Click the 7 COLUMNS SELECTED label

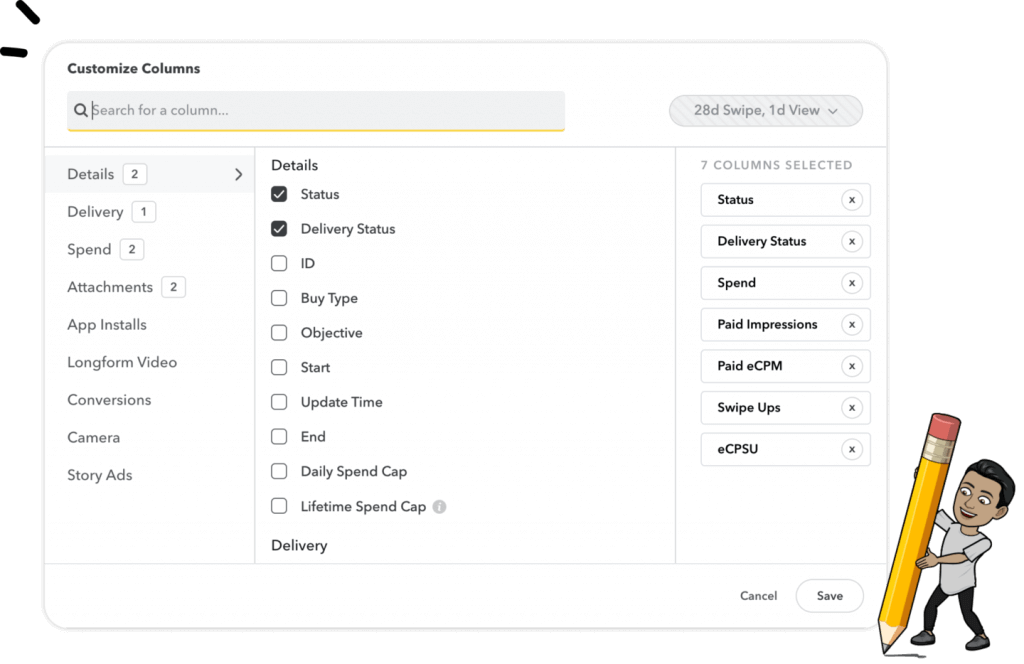point(776,165)
